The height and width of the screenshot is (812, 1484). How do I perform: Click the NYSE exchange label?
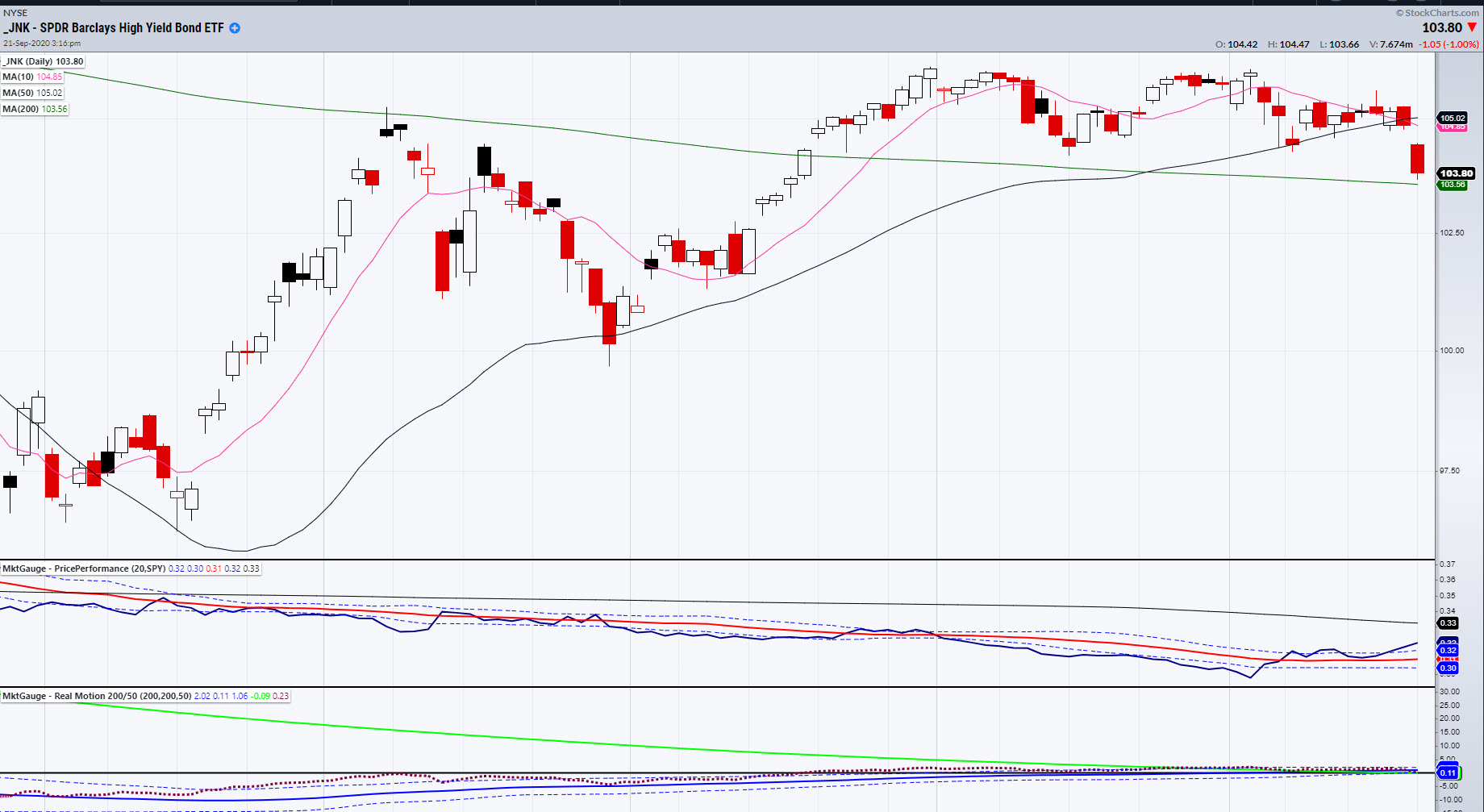(15, 13)
